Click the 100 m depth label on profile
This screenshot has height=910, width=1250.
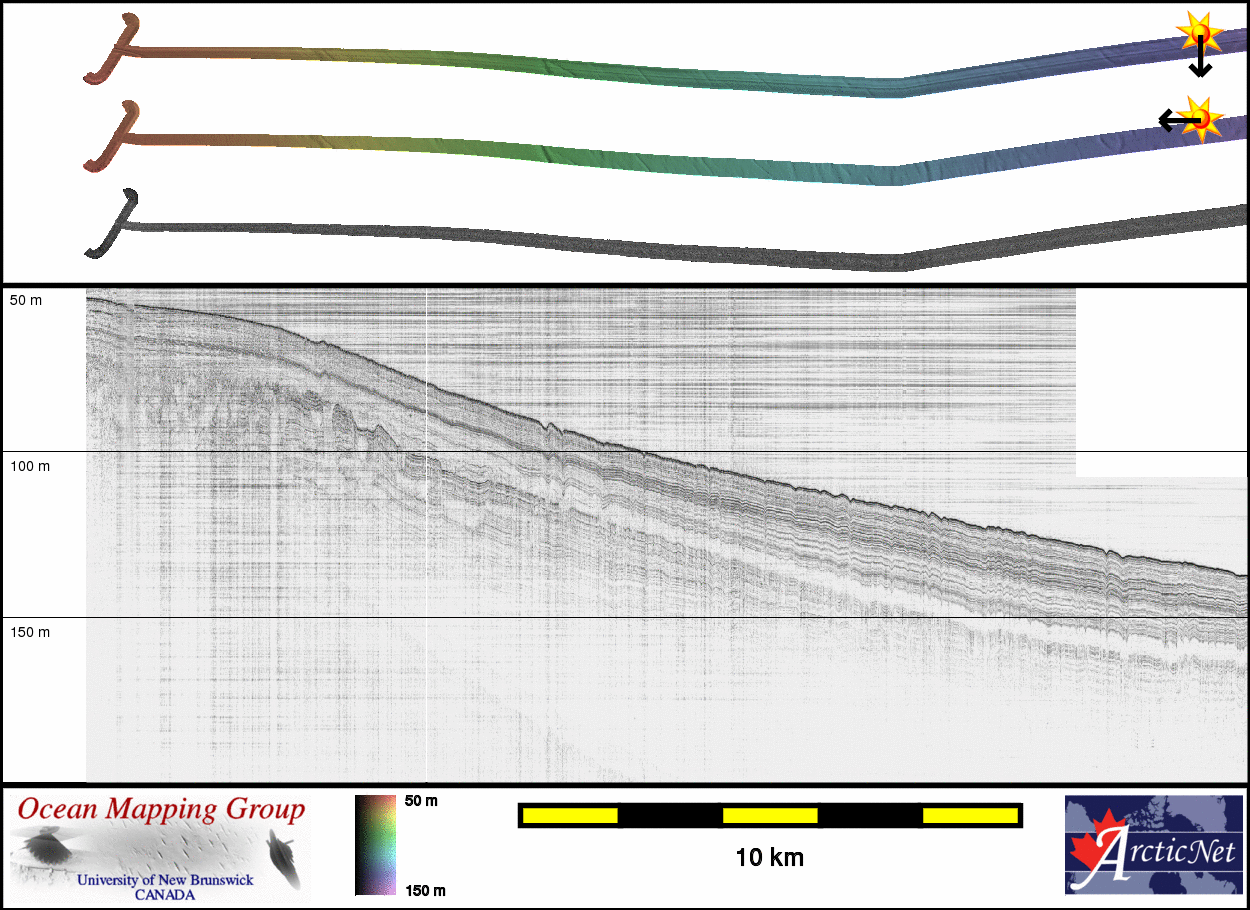click(x=29, y=466)
